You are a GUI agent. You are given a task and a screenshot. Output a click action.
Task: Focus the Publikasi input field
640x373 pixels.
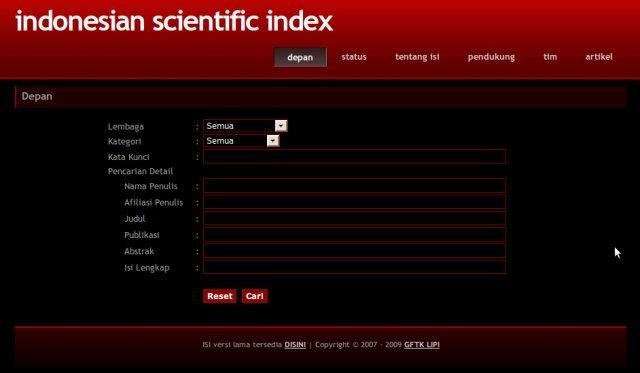coord(354,235)
